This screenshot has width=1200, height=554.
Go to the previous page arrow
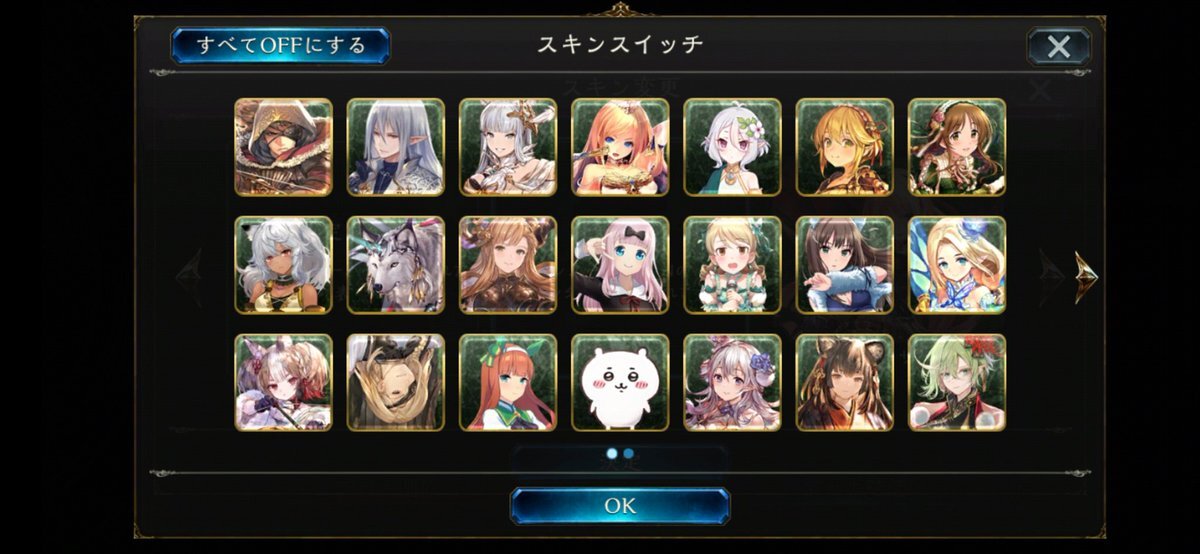tap(189, 276)
